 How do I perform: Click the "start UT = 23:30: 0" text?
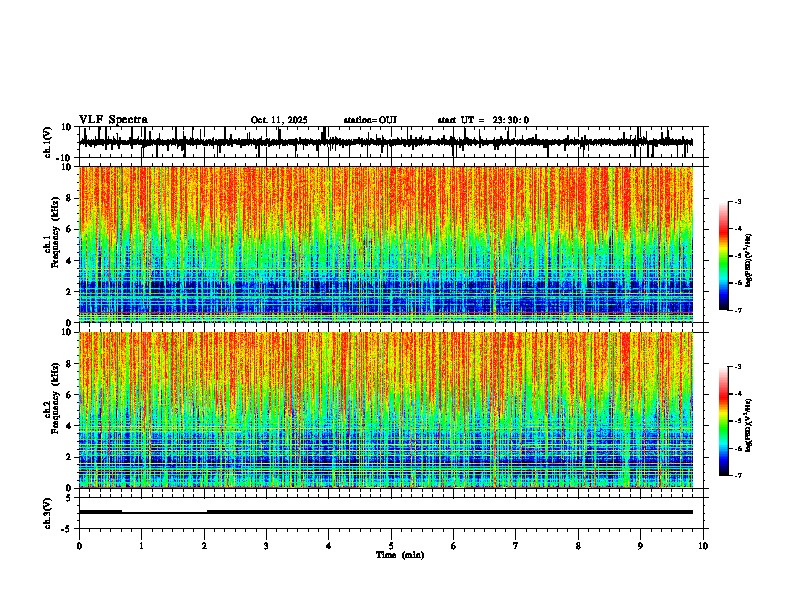click(483, 120)
